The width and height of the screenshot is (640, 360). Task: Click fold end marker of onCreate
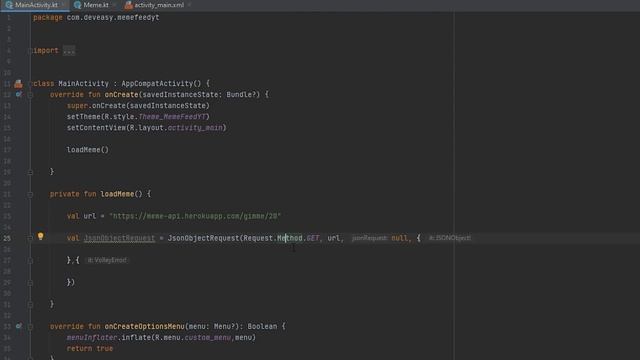30,172
